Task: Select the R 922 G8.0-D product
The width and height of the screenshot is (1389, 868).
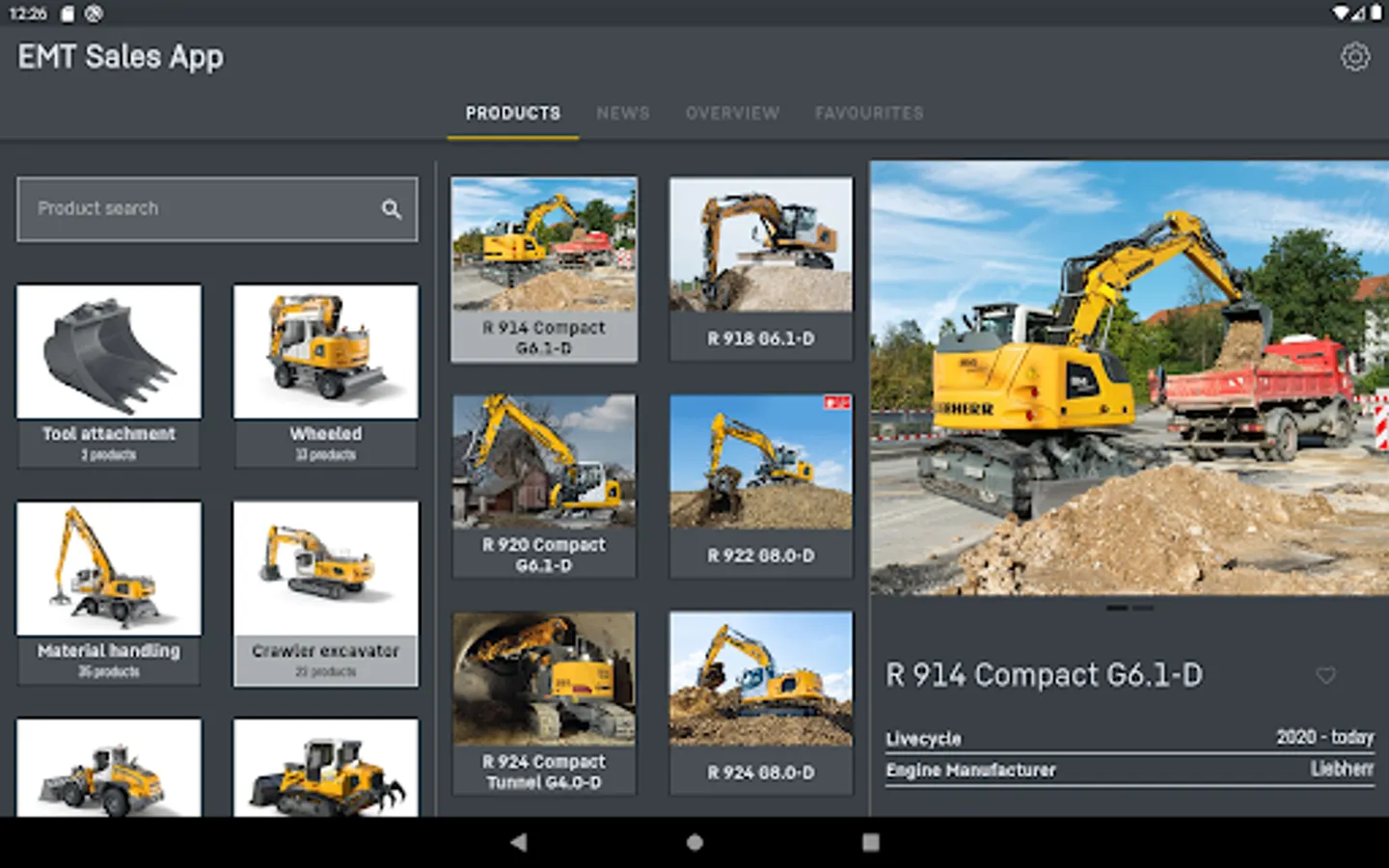Action: pyautogui.click(x=761, y=486)
